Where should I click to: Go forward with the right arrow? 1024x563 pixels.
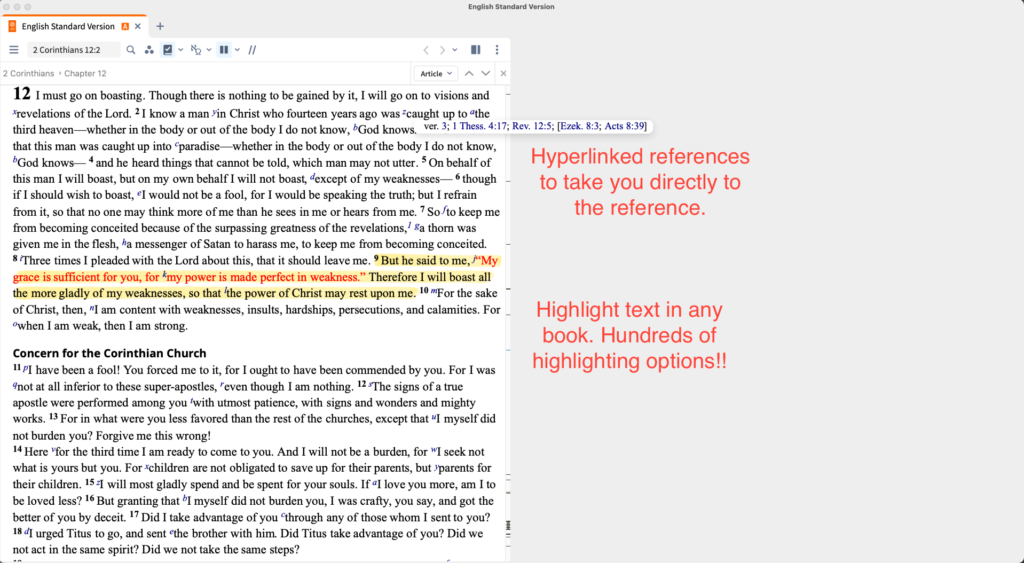coord(443,50)
